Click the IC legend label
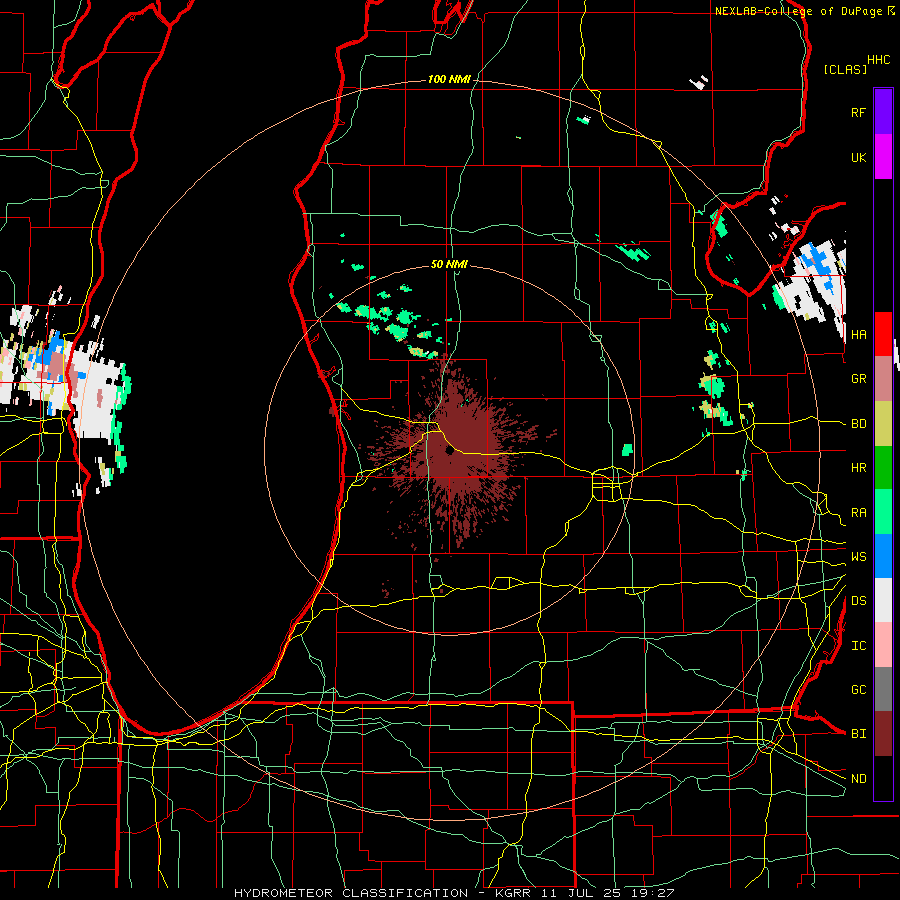 858,646
